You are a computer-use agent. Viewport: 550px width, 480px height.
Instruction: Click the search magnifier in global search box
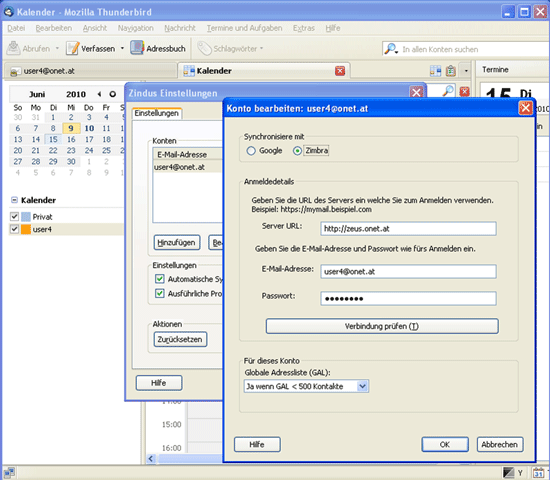[x=391, y=49]
